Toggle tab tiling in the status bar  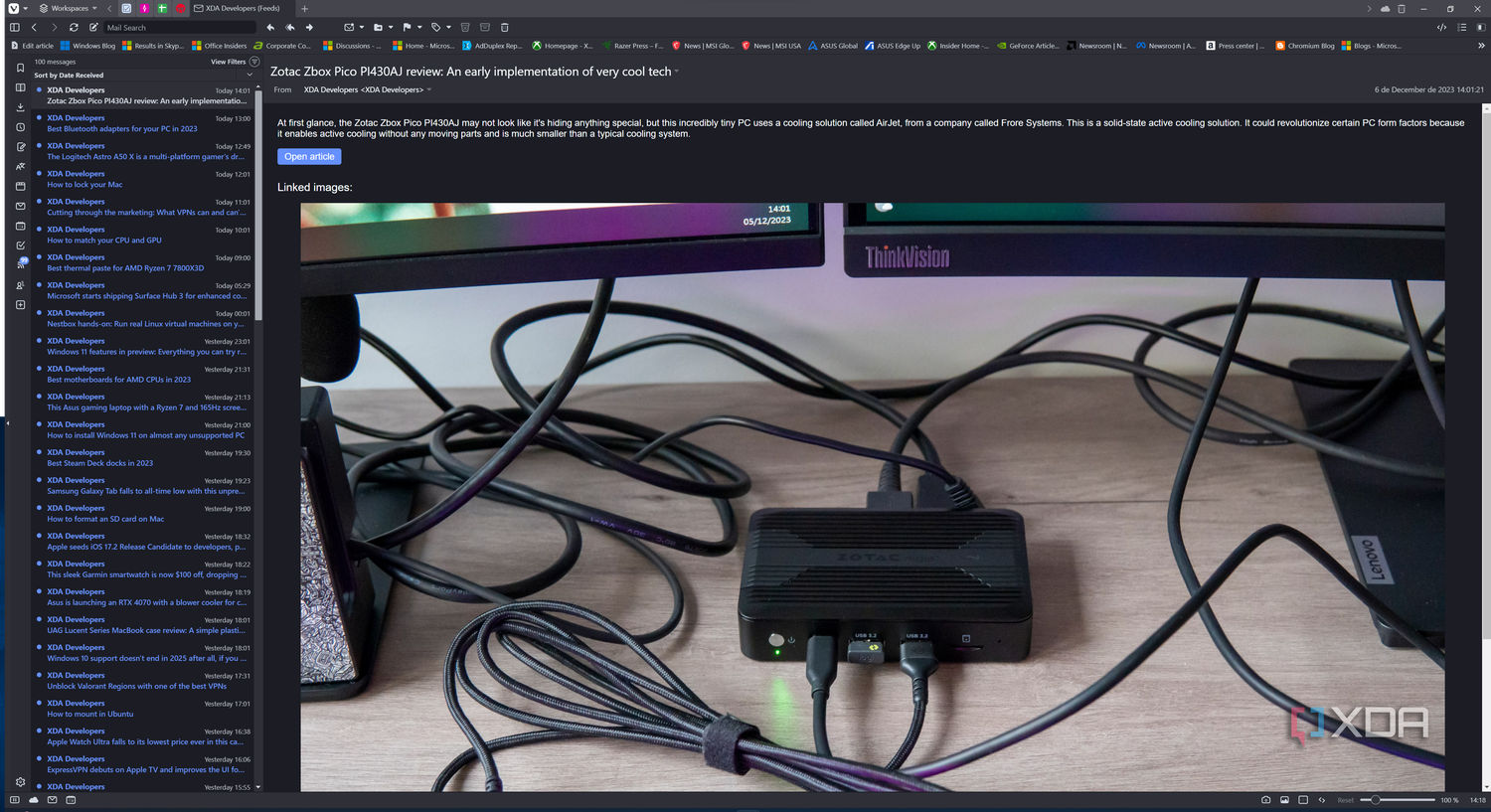[x=1303, y=800]
